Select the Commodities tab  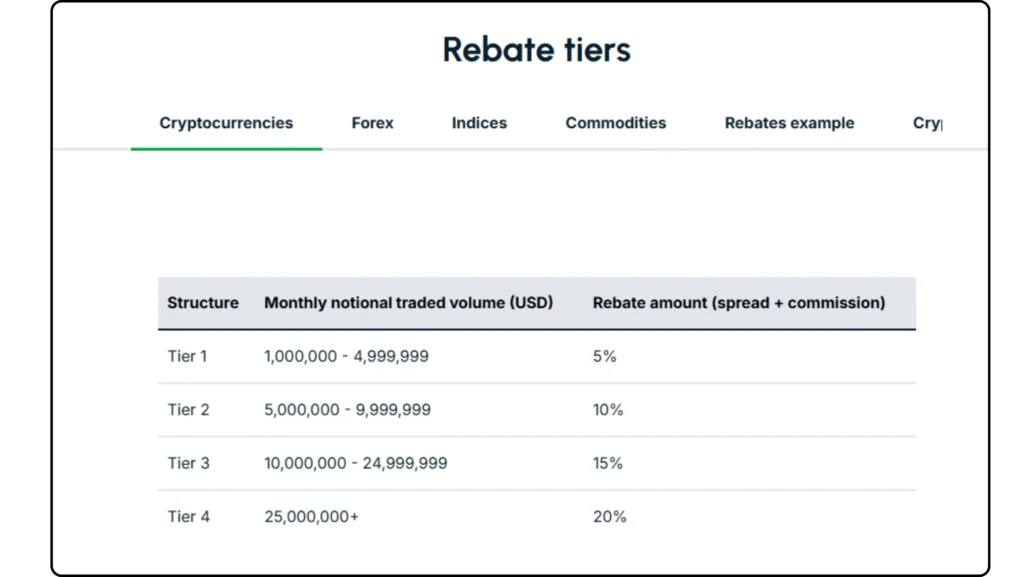coord(615,123)
